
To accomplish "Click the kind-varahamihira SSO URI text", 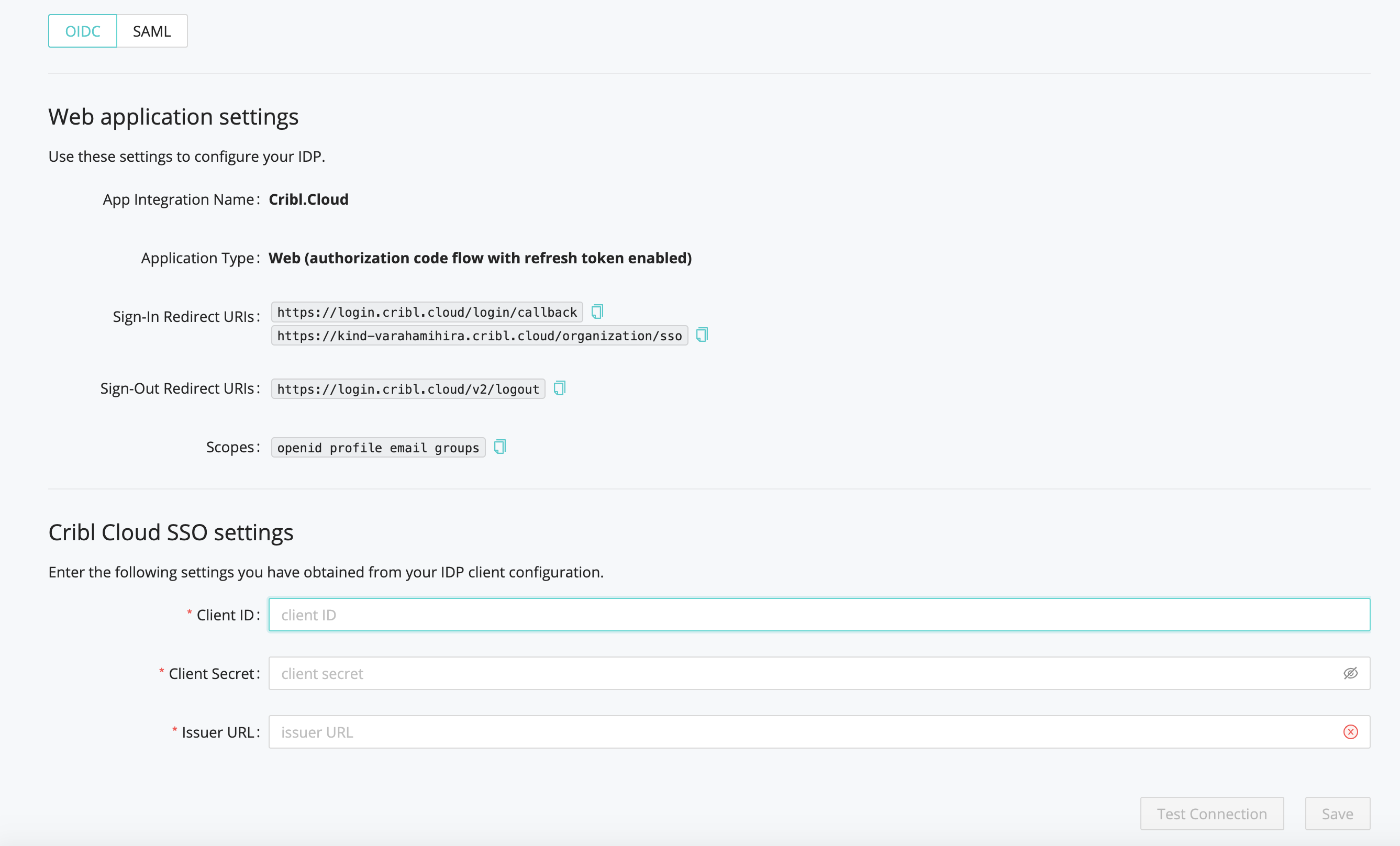I will pyautogui.click(x=480, y=335).
